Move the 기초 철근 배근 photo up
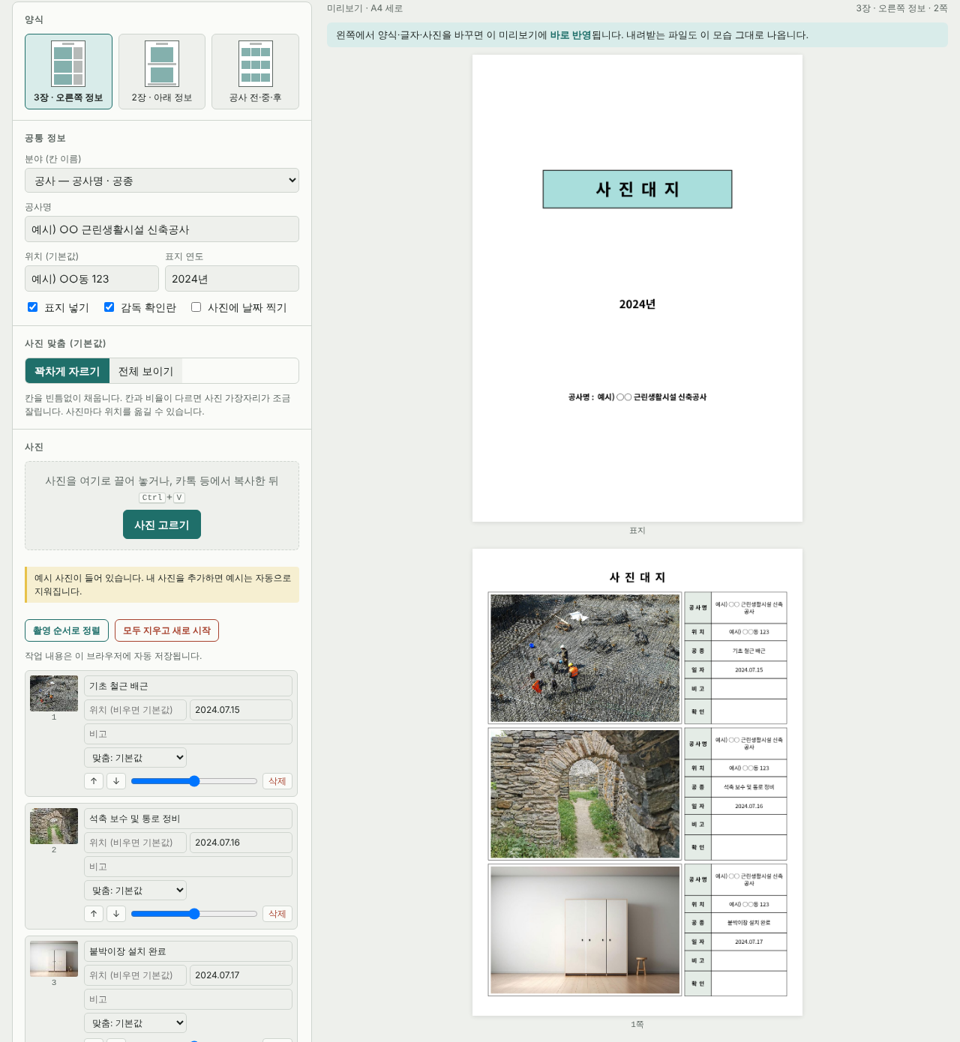The image size is (960, 1042). tap(94, 781)
